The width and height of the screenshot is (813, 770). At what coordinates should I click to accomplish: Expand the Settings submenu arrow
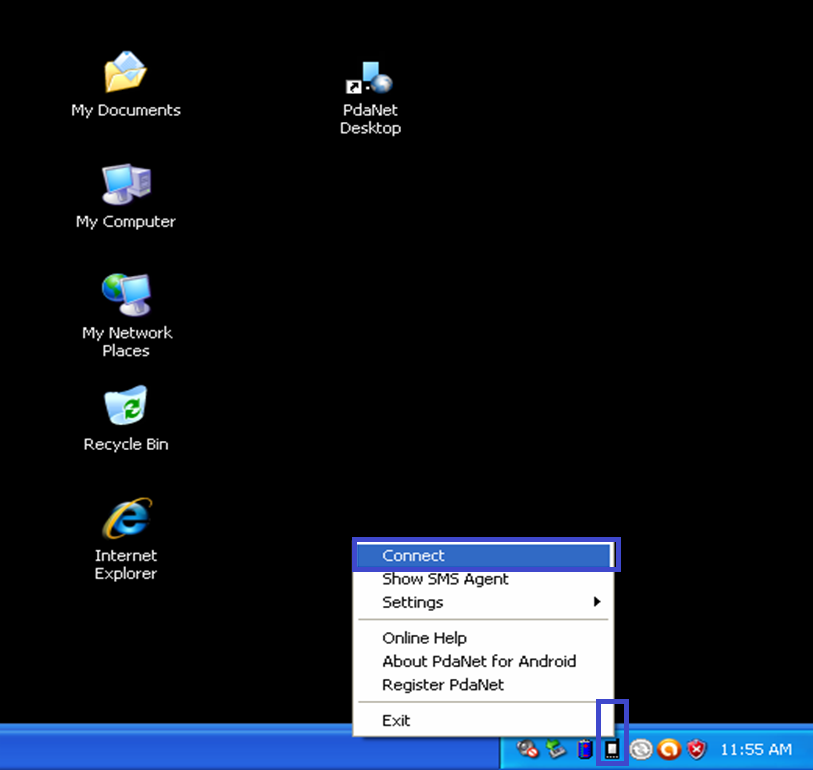tap(597, 601)
